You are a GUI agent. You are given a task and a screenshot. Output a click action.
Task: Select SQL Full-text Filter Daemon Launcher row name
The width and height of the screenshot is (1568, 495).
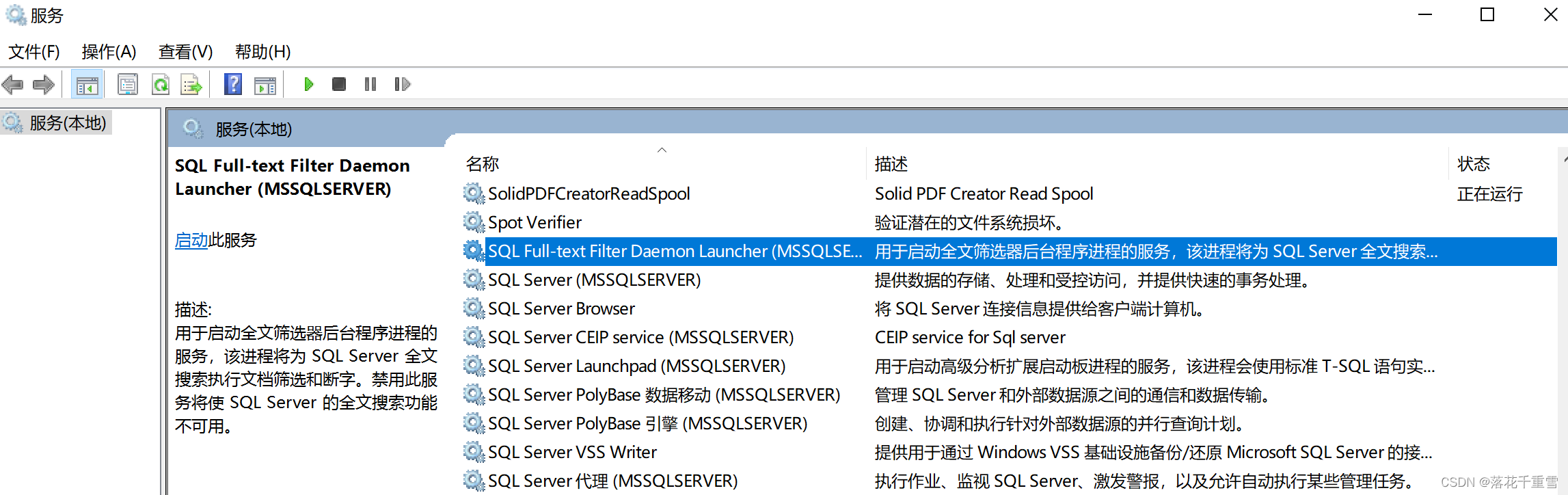[x=675, y=251]
